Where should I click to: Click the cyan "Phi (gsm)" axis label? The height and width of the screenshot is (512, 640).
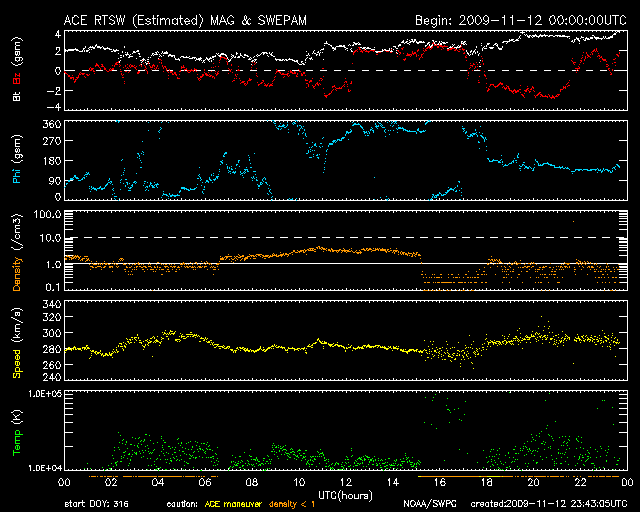coord(17,160)
